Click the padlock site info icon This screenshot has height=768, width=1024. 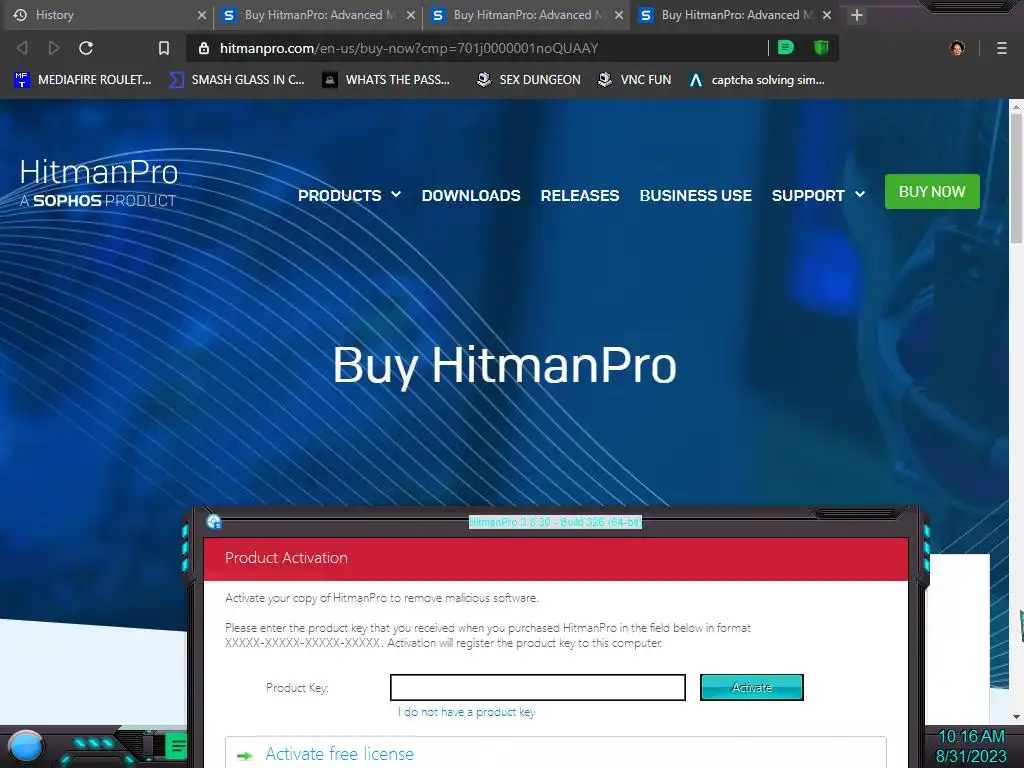[204, 48]
